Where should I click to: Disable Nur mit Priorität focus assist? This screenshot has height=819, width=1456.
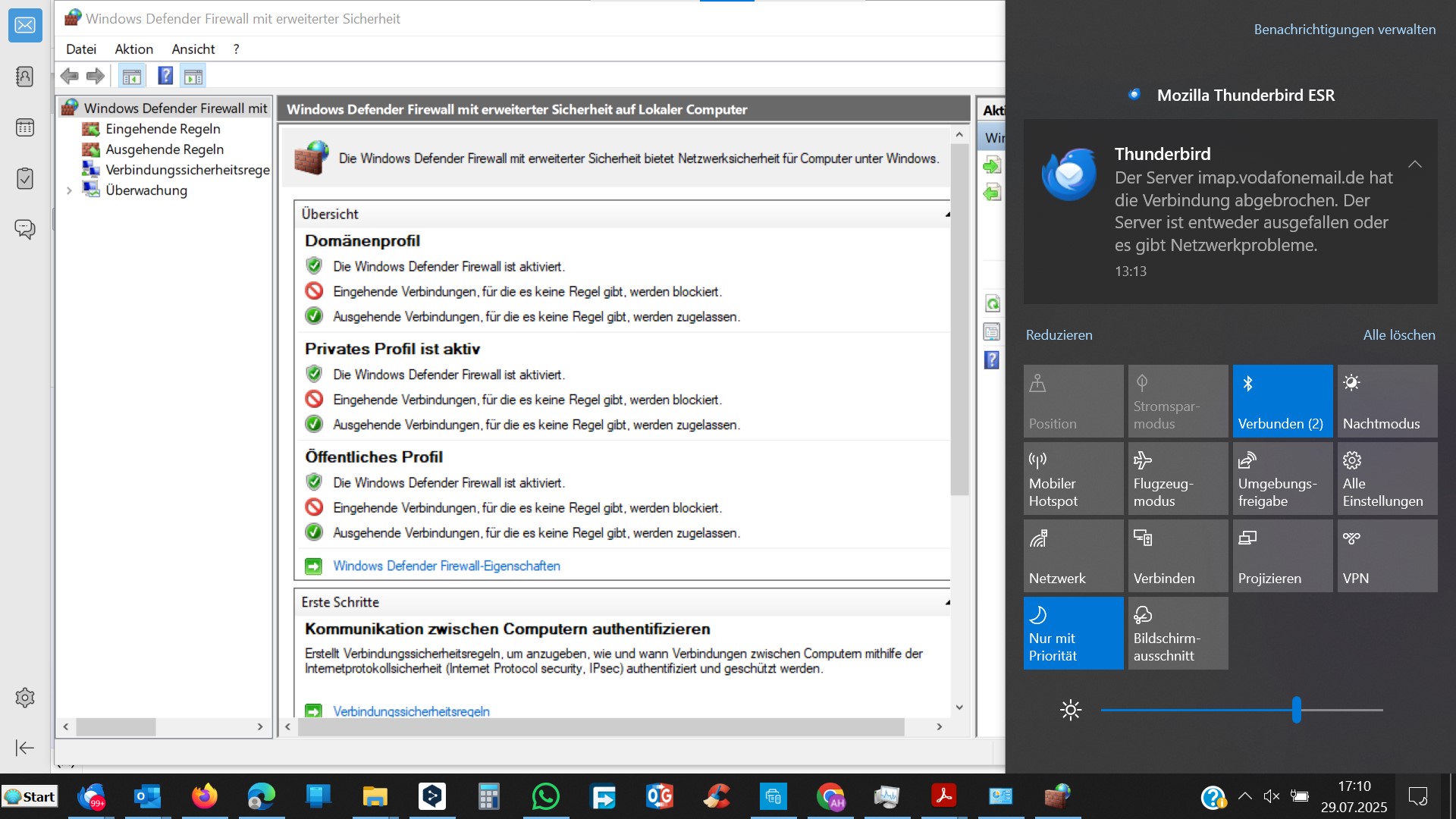pyautogui.click(x=1073, y=633)
